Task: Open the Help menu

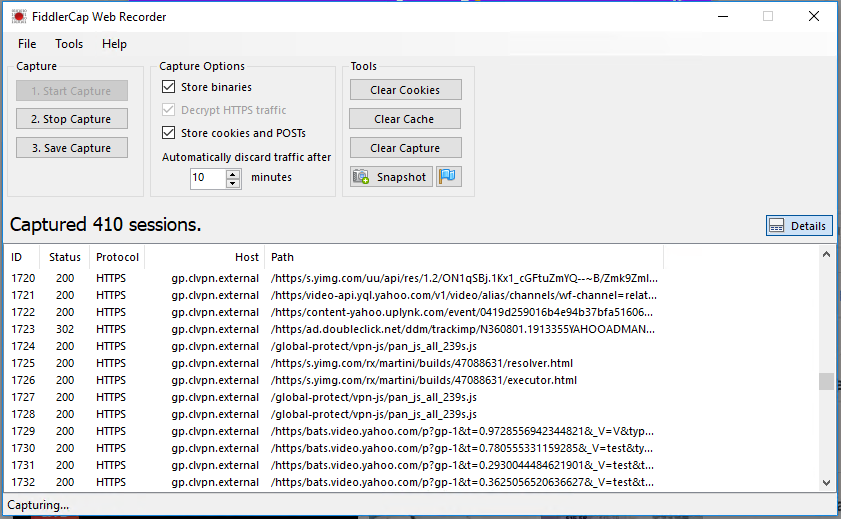Action: coord(115,44)
